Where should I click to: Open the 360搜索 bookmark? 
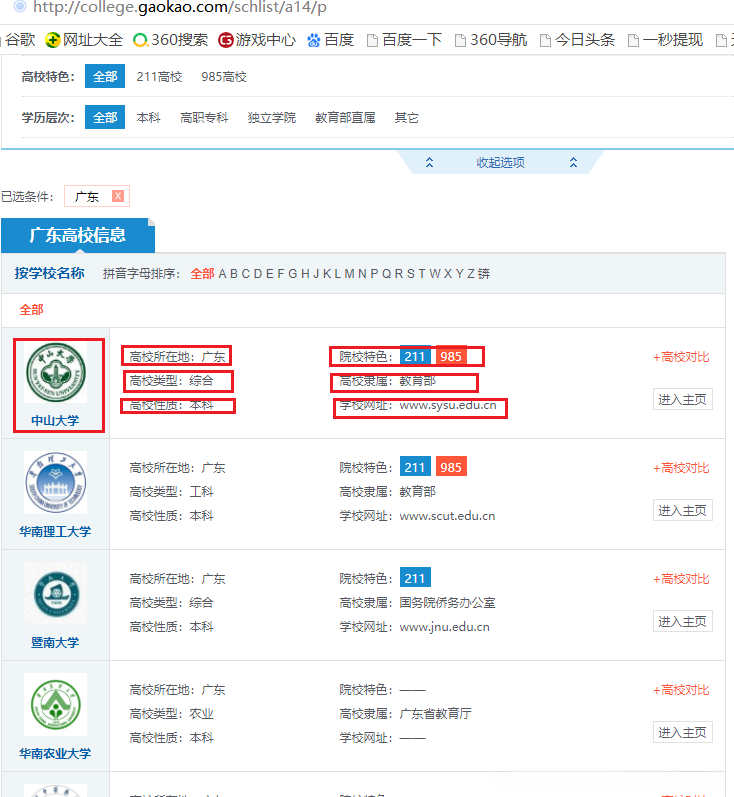(170, 40)
